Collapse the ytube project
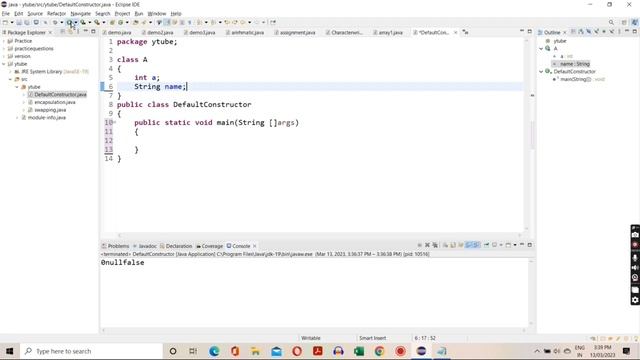The height and width of the screenshot is (360, 640). [4, 64]
